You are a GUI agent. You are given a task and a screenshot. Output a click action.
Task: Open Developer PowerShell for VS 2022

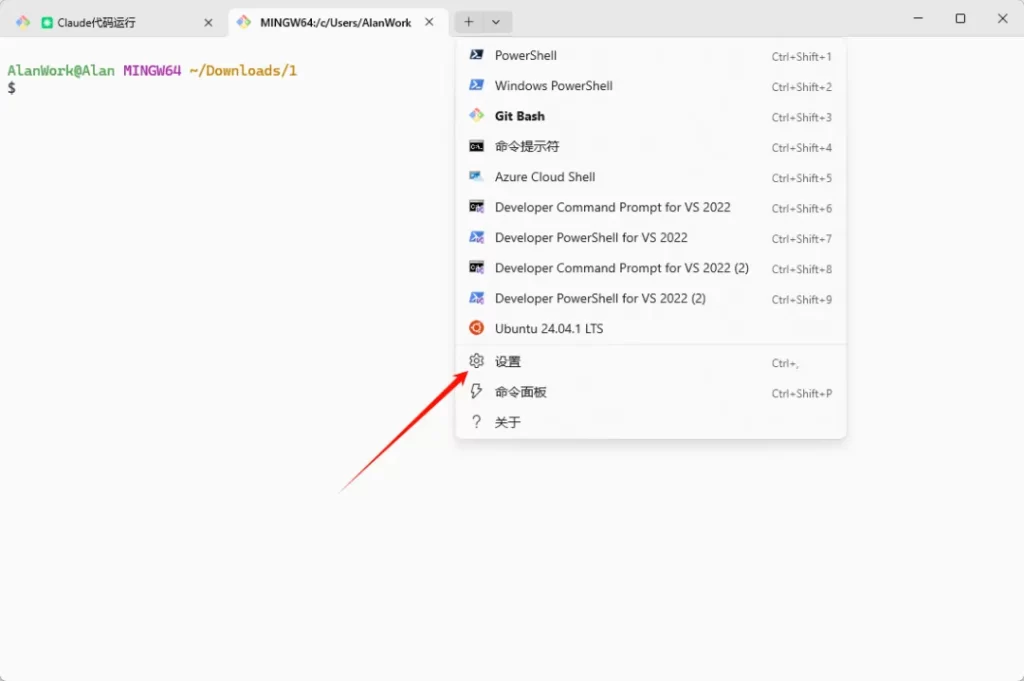click(x=650, y=238)
